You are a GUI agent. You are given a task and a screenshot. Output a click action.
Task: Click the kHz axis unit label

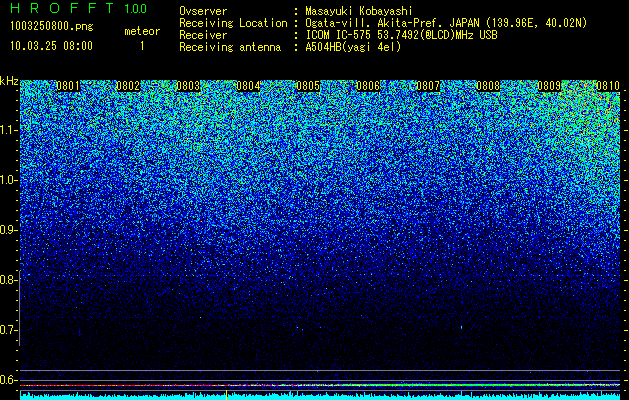click(9, 81)
